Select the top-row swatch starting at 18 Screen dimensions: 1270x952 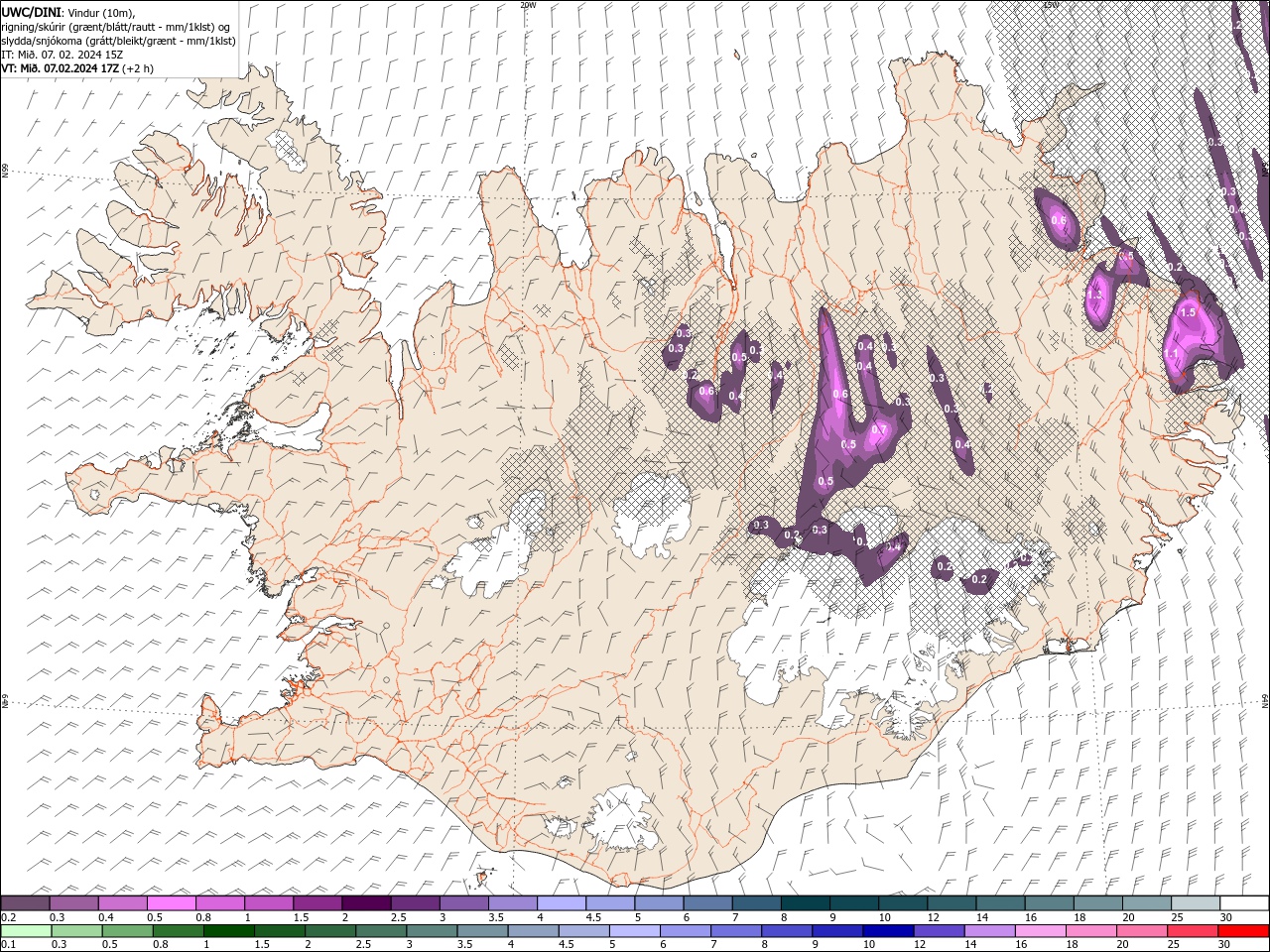(1098, 903)
